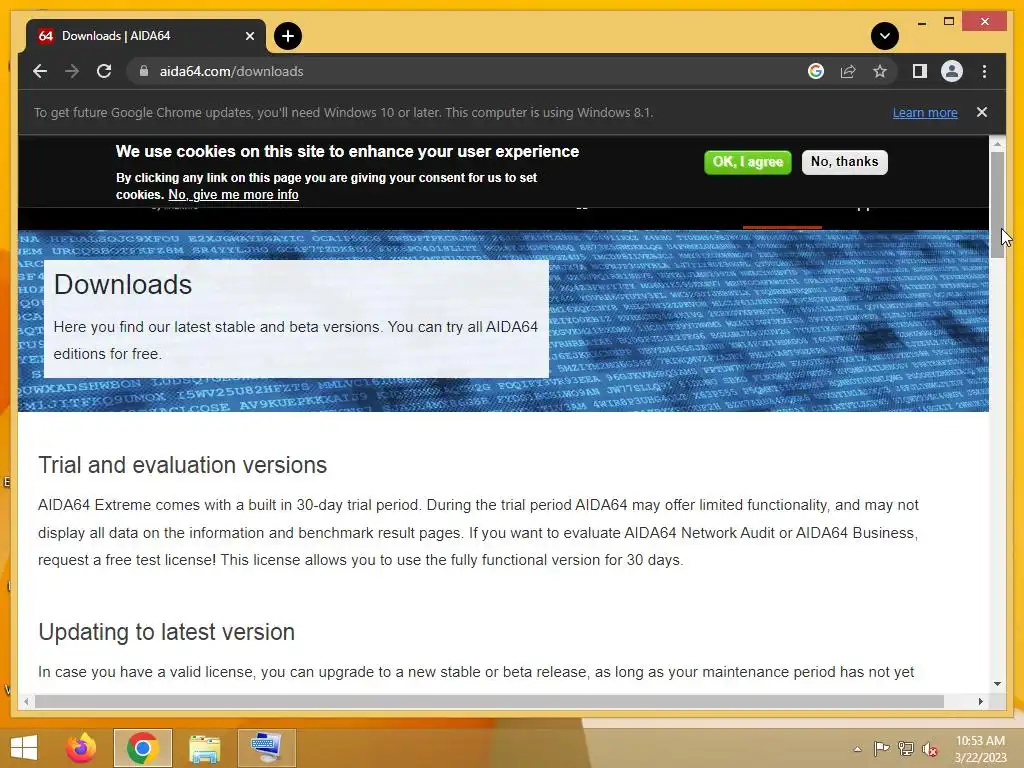Click the forward navigation arrow
1024x768 pixels.
(x=72, y=71)
